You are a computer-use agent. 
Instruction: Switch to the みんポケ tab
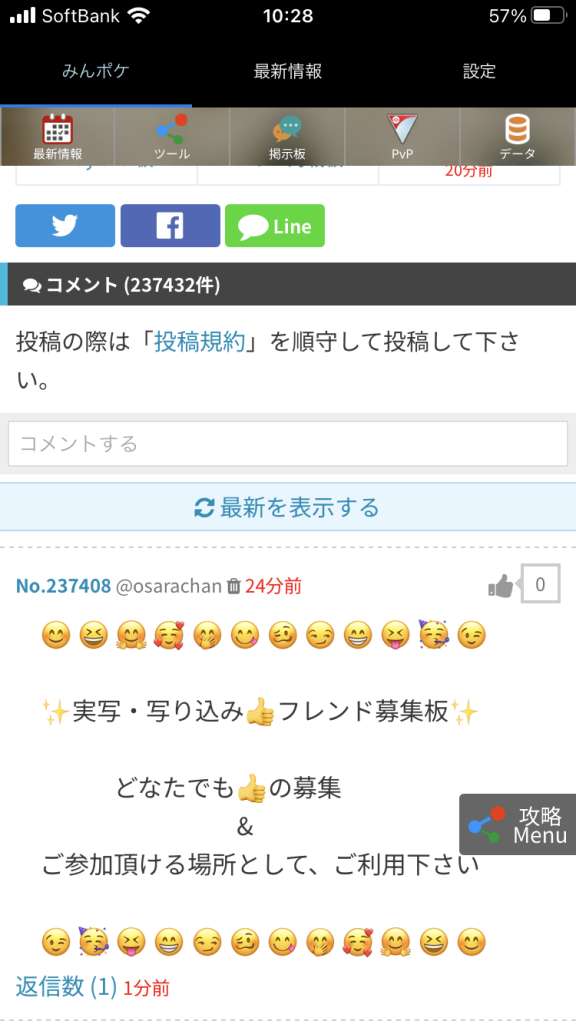point(96,71)
